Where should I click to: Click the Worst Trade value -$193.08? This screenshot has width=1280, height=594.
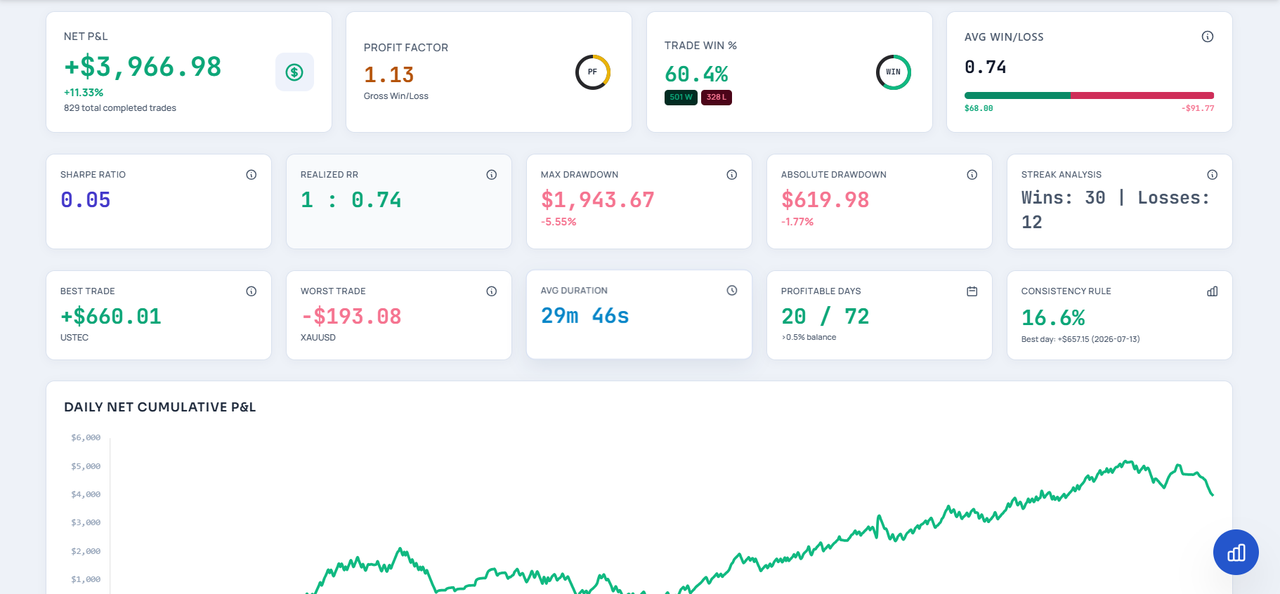tap(351, 317)
